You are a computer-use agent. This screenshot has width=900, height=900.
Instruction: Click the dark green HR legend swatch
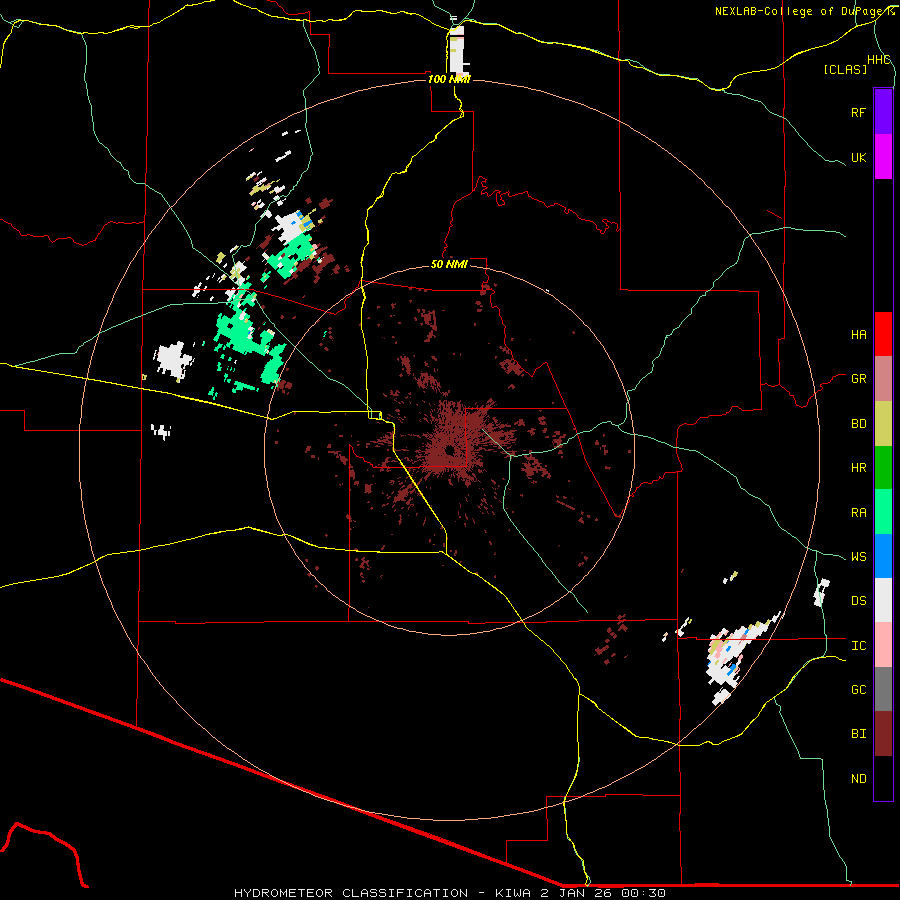pos(883,467)
